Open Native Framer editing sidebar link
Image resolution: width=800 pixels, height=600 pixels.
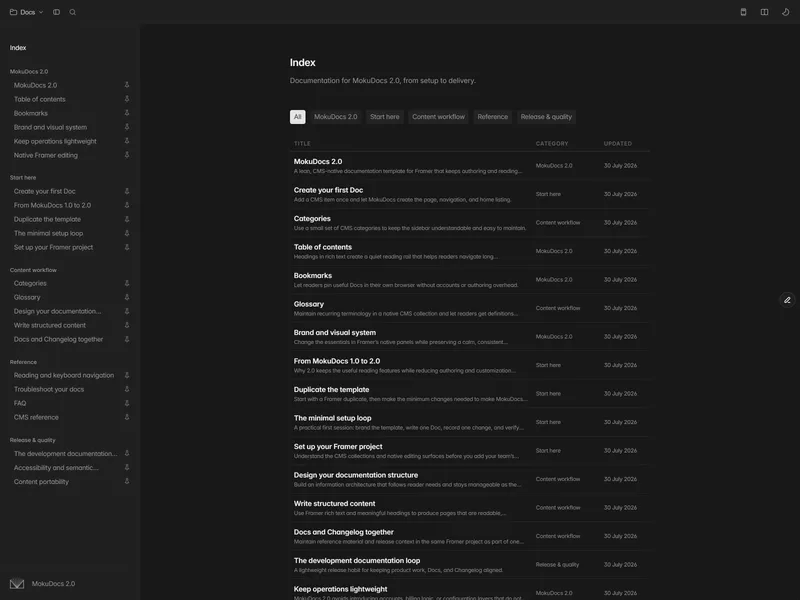(46, 155)
